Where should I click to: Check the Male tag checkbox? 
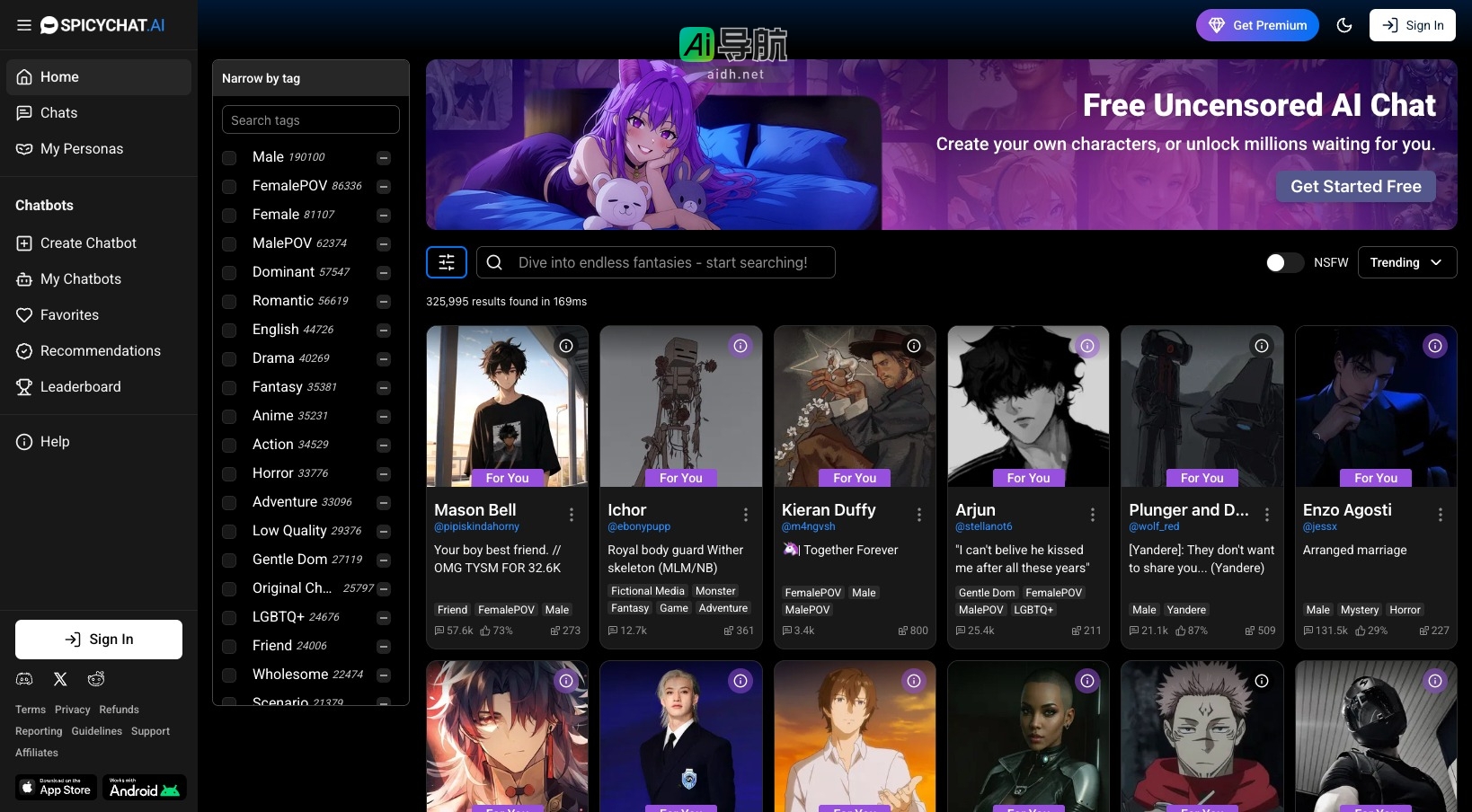coord(230,158)
